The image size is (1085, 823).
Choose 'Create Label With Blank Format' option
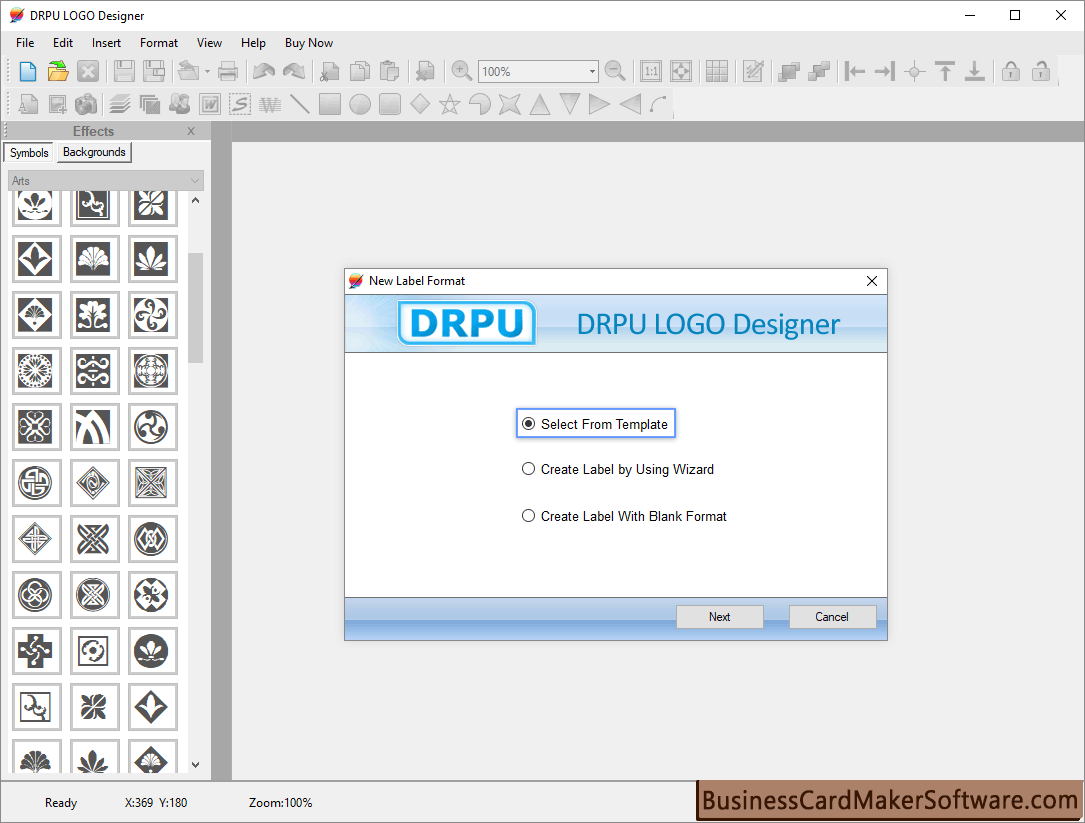pos(624,516)
